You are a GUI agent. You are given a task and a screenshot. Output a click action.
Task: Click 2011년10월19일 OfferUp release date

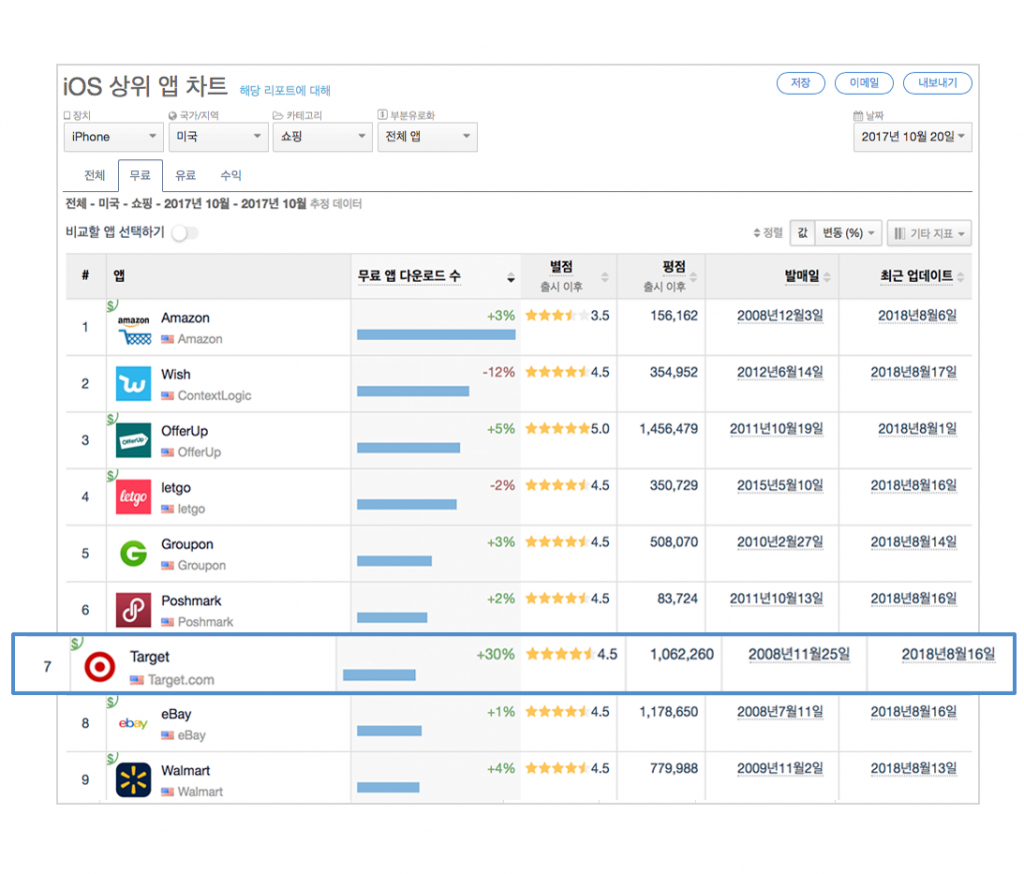coord(776,429)
